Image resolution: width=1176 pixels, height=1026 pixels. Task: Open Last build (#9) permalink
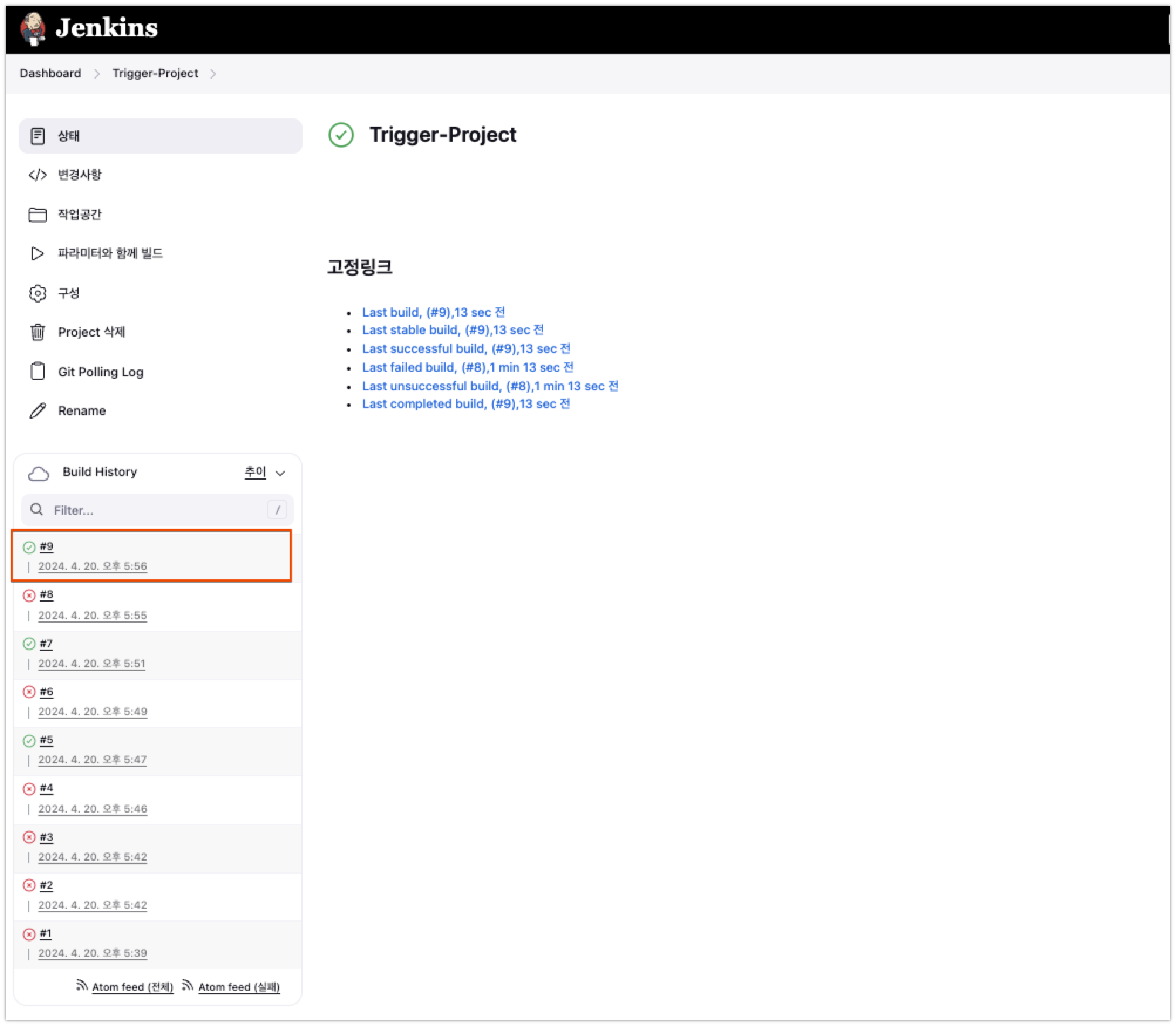[433, 312]
